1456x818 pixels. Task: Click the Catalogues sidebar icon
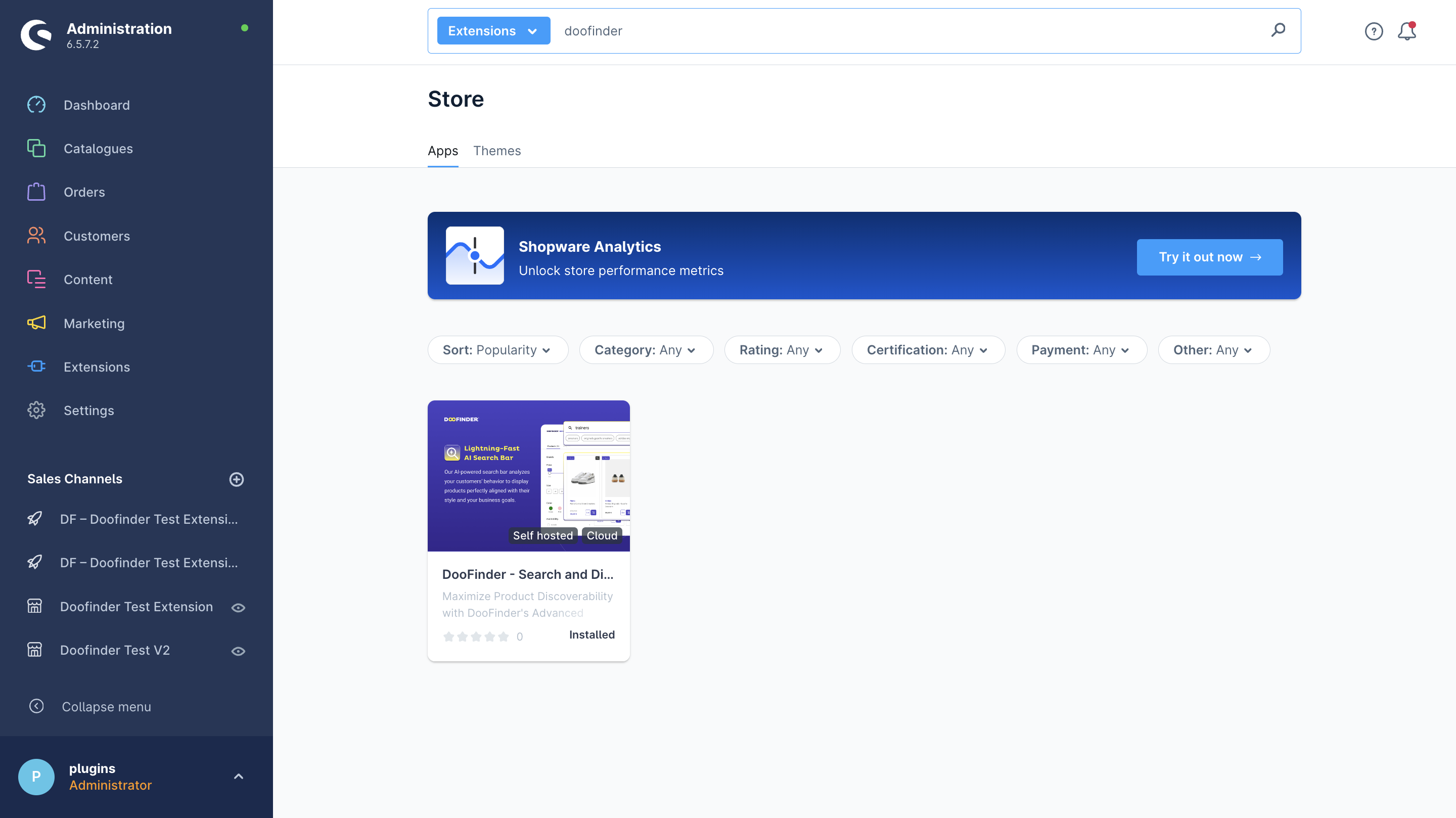coord(36,149)
